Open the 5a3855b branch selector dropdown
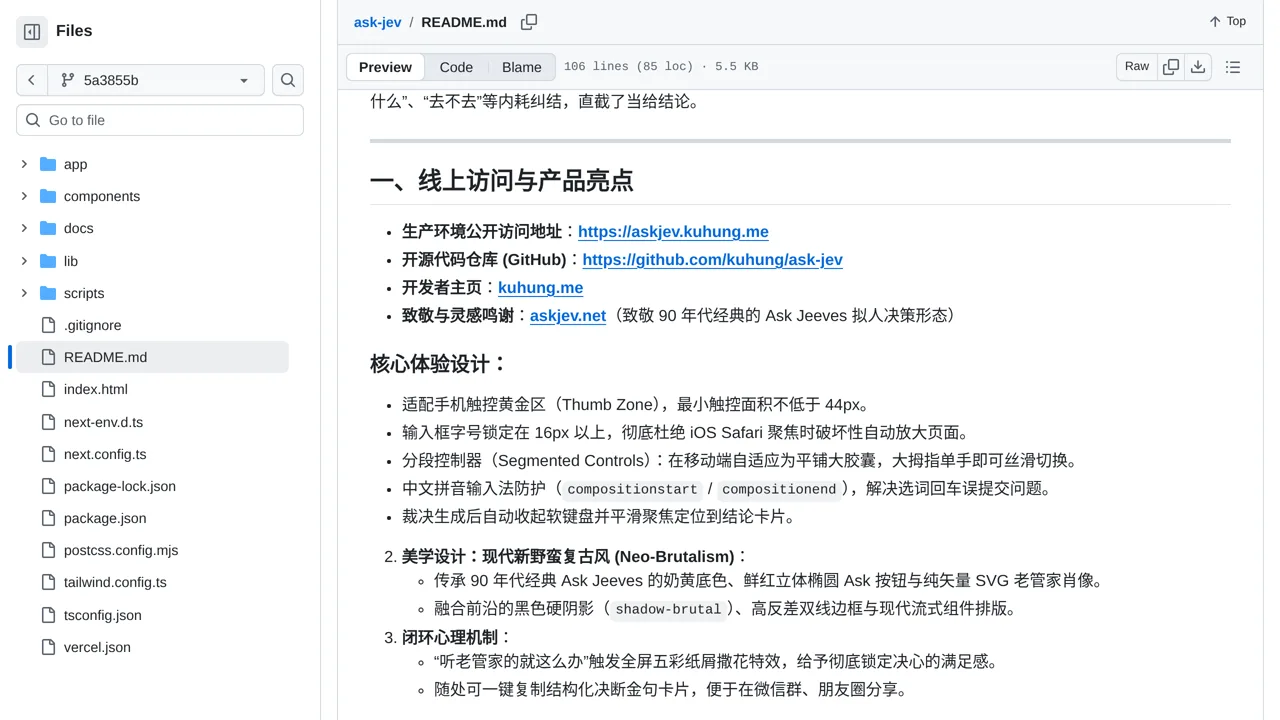 [156, 80]
